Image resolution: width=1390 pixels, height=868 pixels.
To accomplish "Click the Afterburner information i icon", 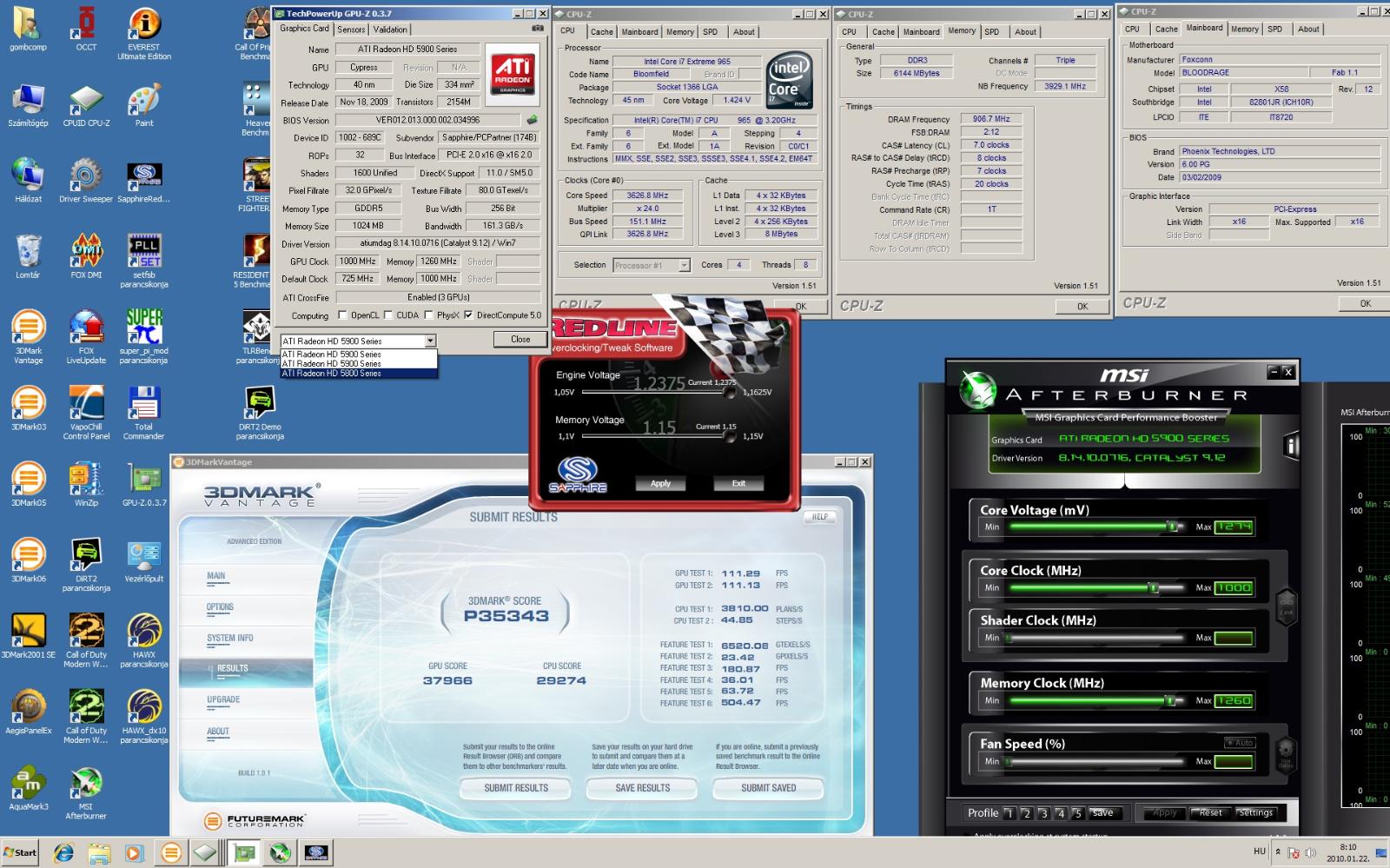I will tap(1292, 446).
